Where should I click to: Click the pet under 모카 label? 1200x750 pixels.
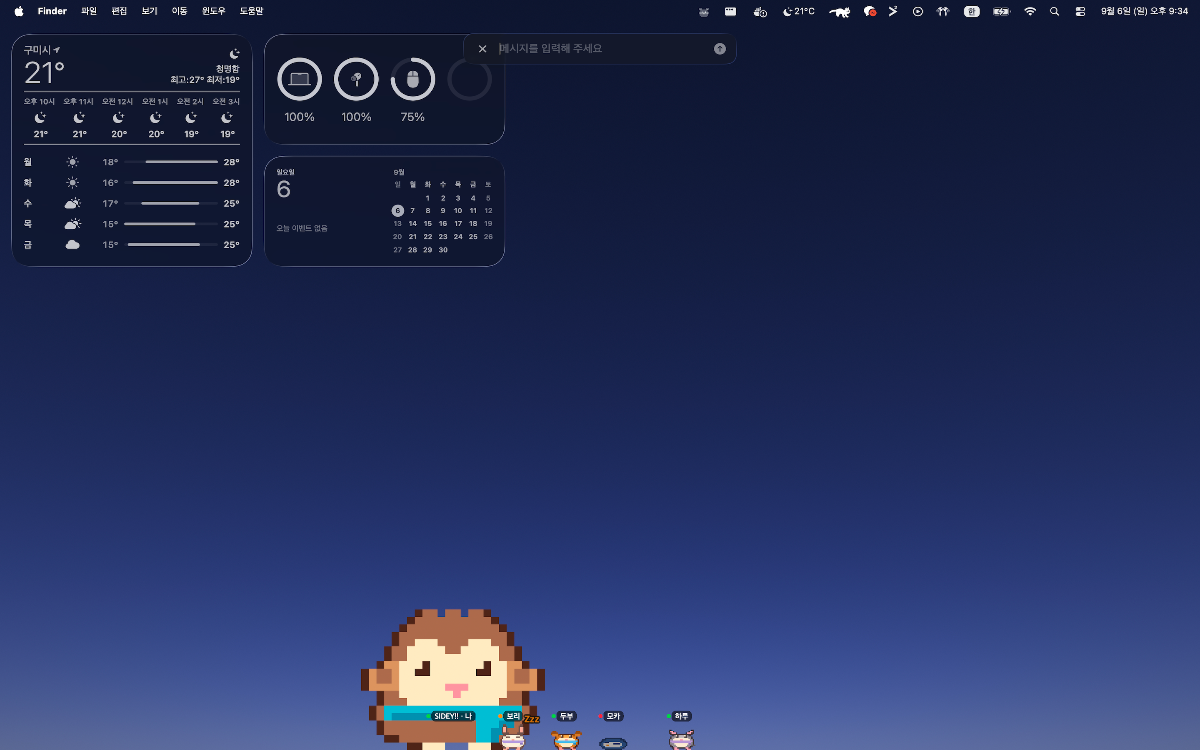pos(613,743)
